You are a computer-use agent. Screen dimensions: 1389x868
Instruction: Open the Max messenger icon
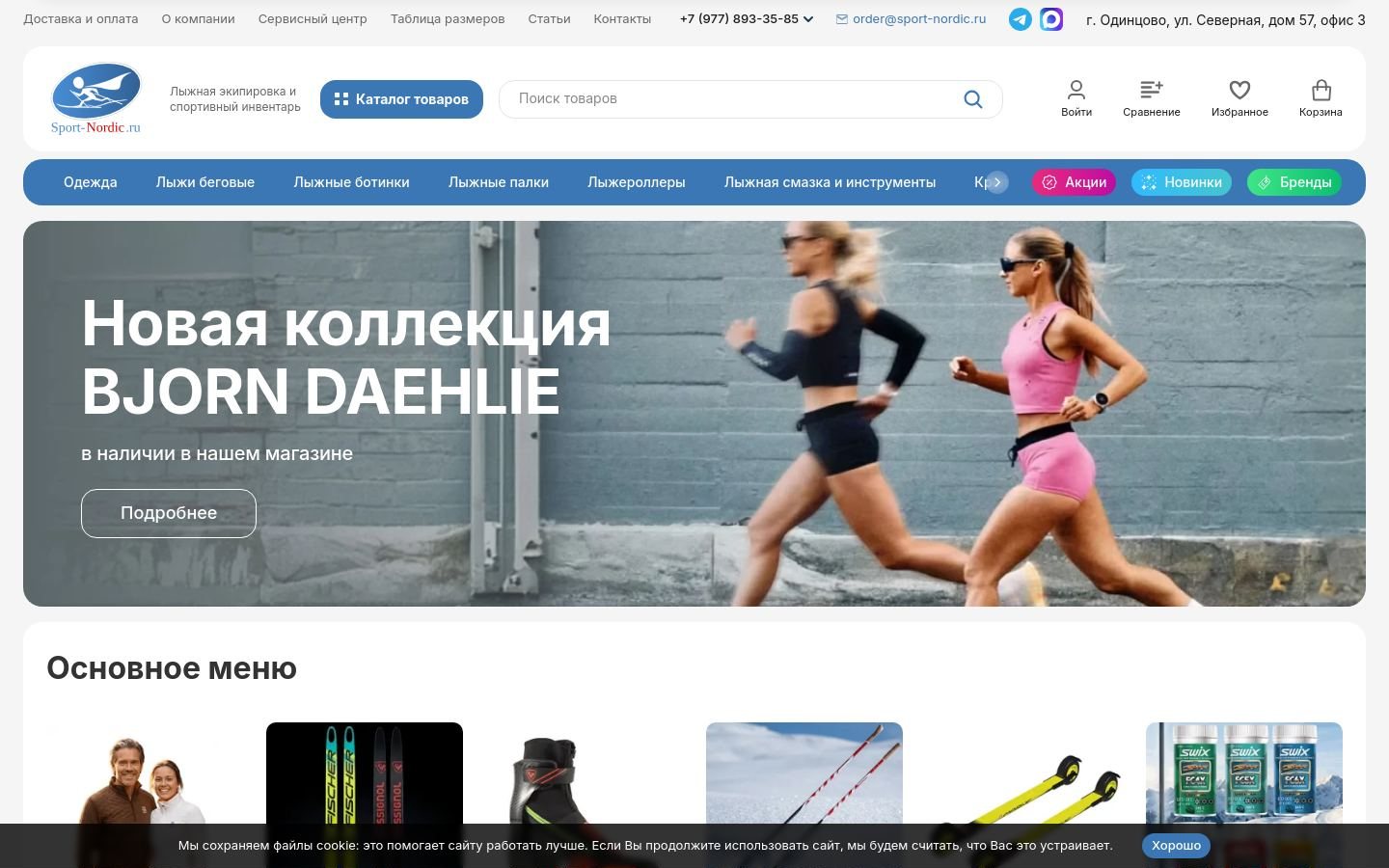[1051, 19]
